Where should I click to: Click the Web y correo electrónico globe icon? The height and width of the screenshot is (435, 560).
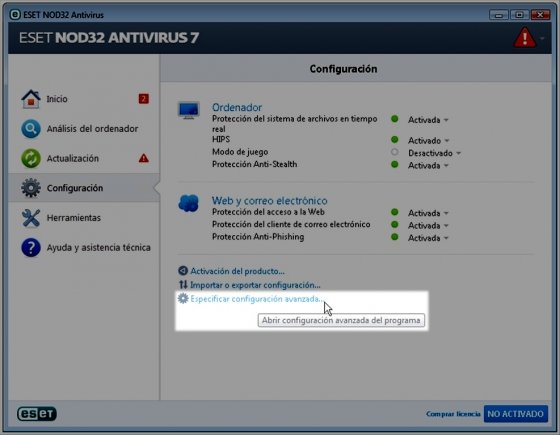pos(189,203)
